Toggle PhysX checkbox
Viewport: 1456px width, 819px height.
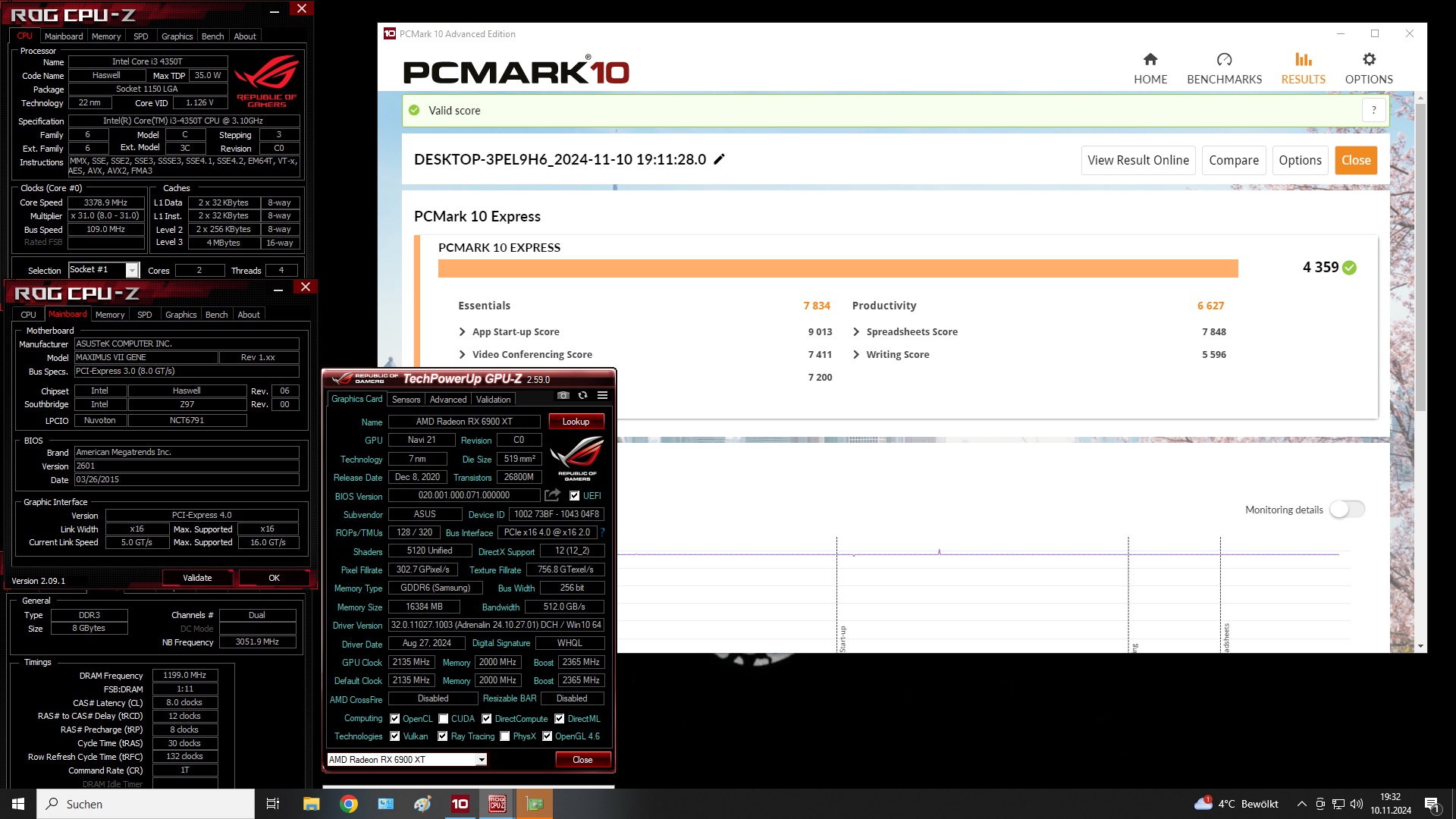click(505, 736)
